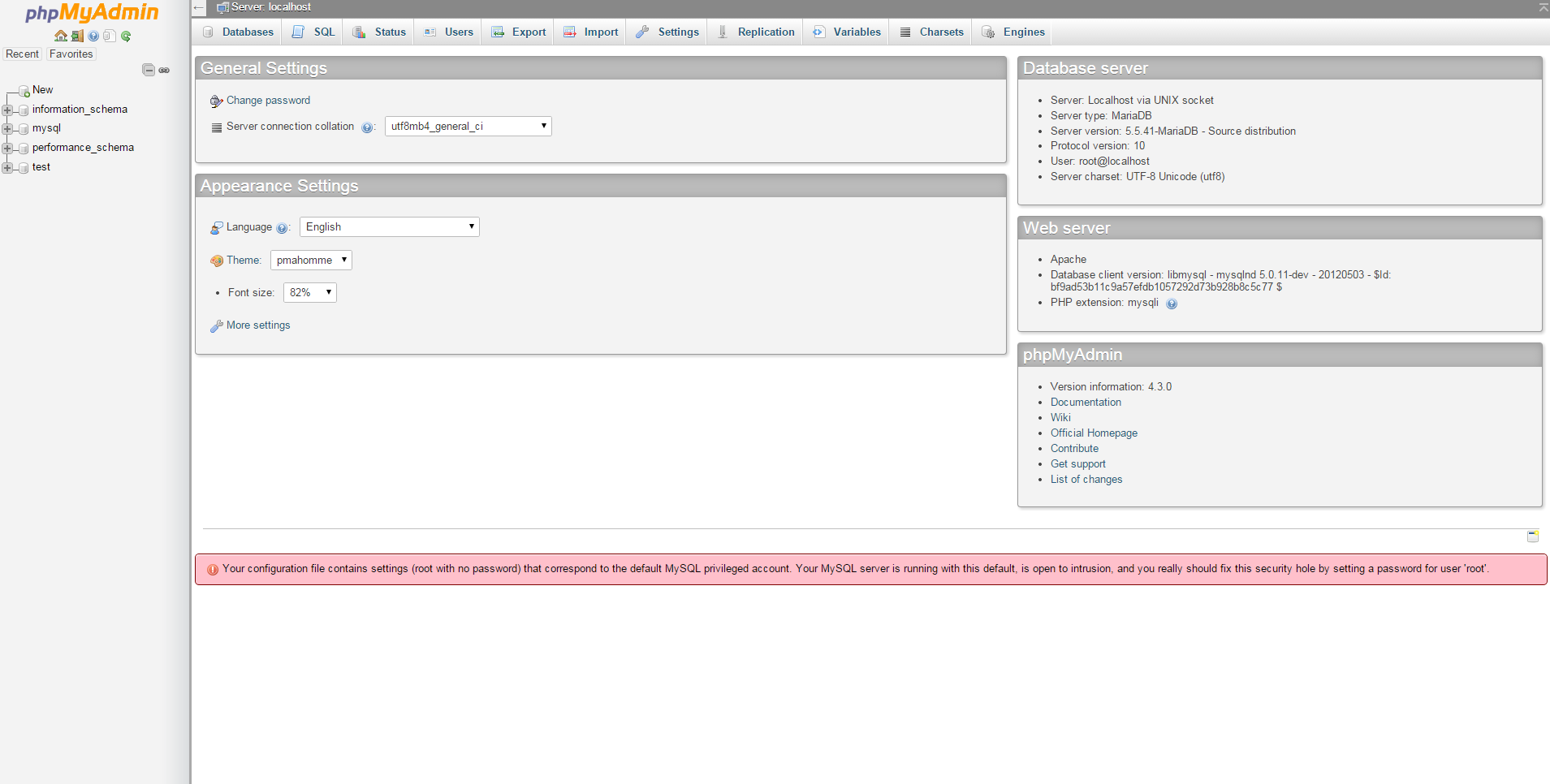The height and width of the screenshot is (784, 1550).
Task: Open the Settings tab
Action: pos(667,32)
